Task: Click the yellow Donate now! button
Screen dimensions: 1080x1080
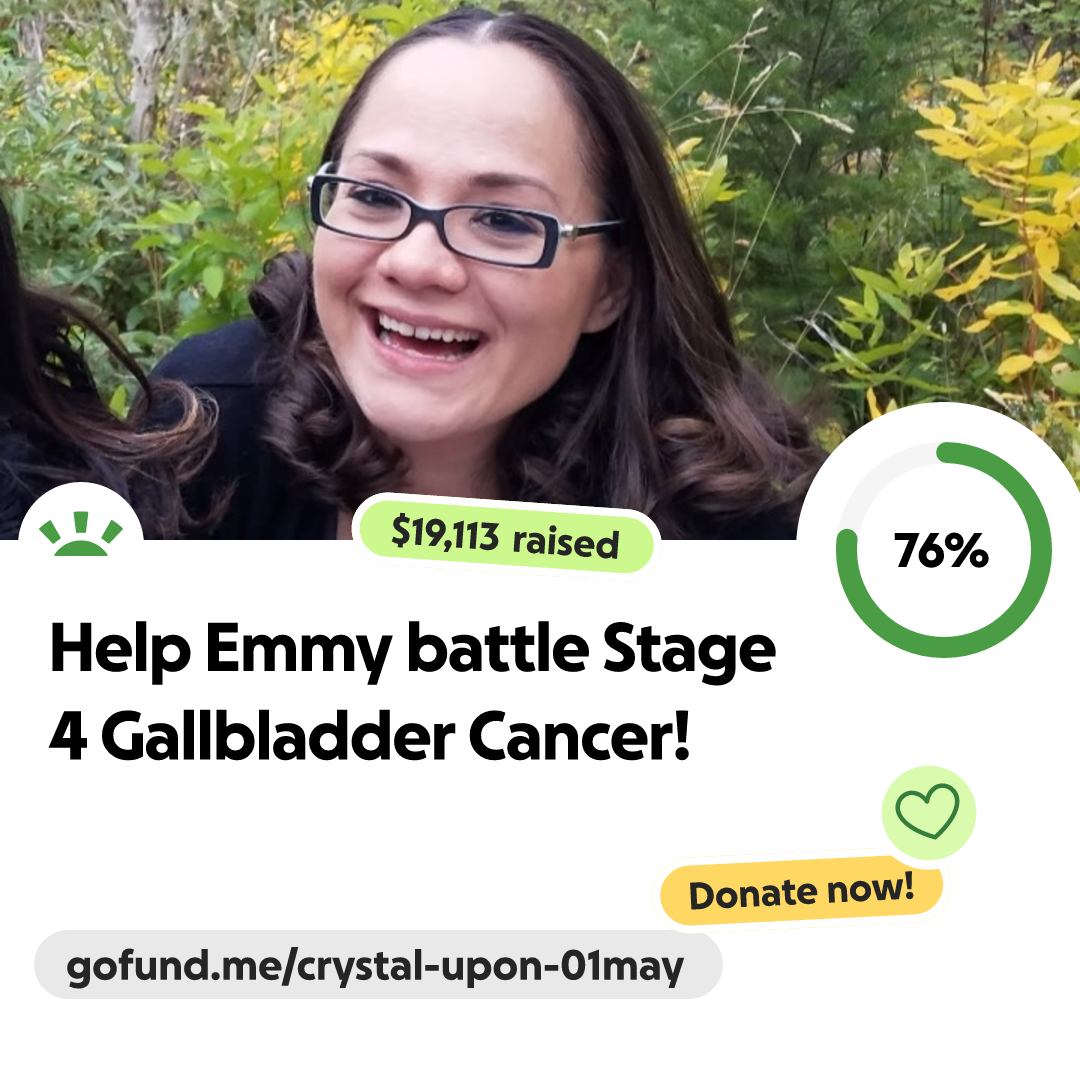Action: [801, 891]
